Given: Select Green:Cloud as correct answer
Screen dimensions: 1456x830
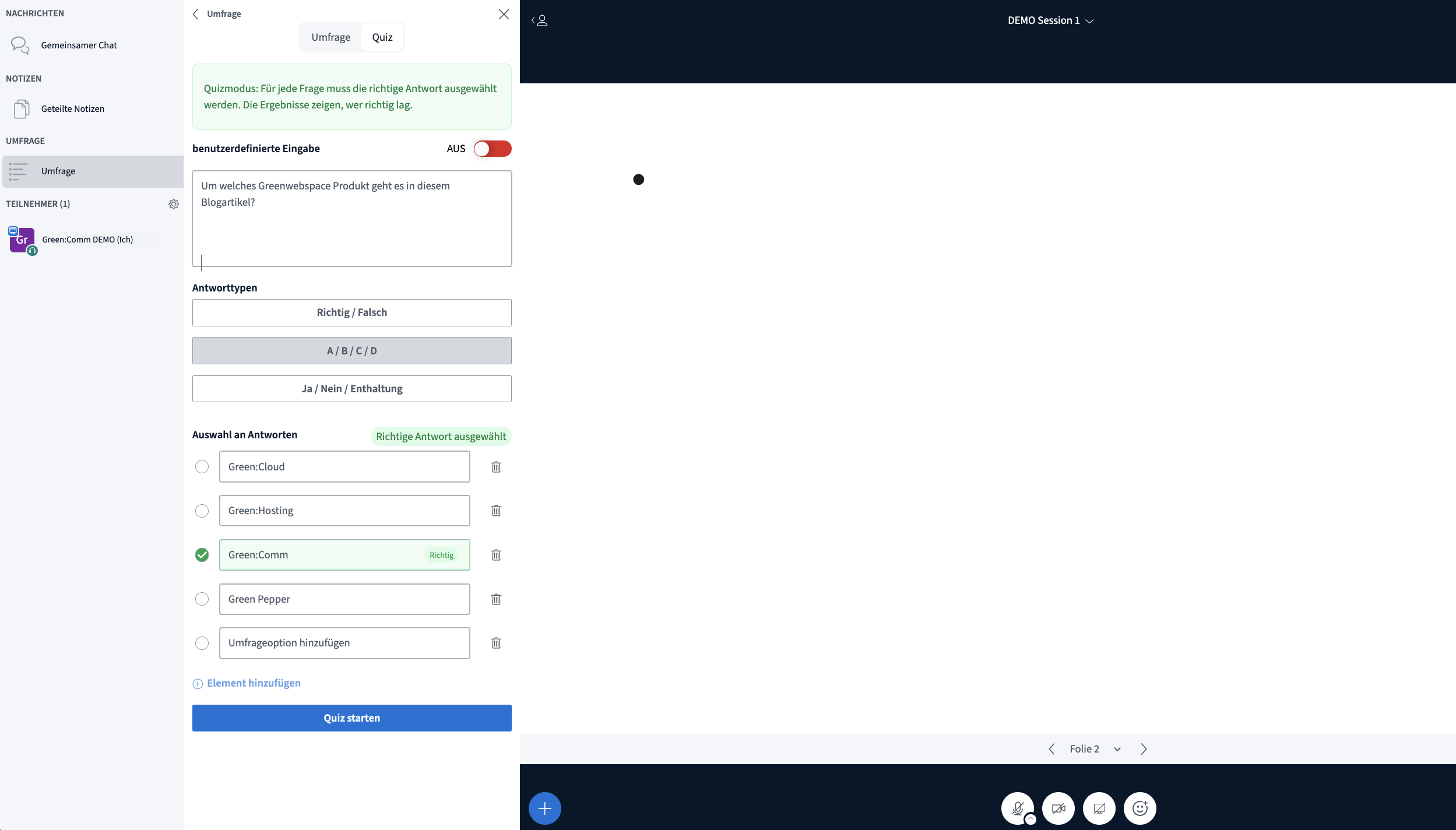Looking at the screenshot, I should [202, 466].
